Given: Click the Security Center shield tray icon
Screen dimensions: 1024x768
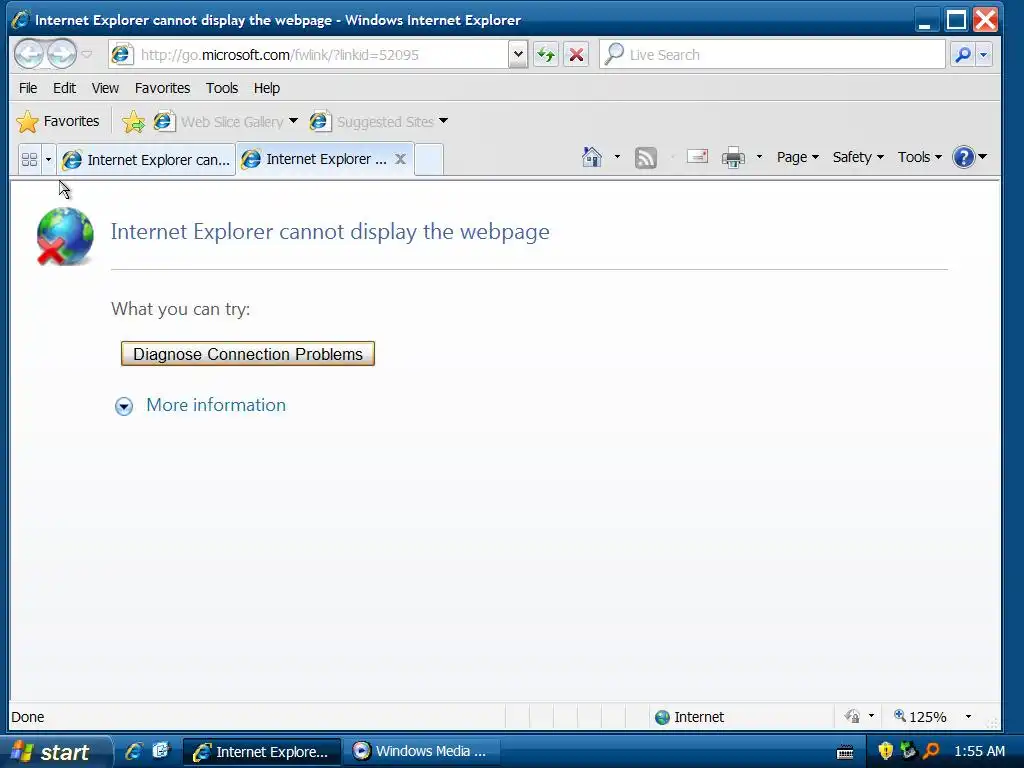Looking at the screenshot, I should pyautogui.click(x=886, y=751).
